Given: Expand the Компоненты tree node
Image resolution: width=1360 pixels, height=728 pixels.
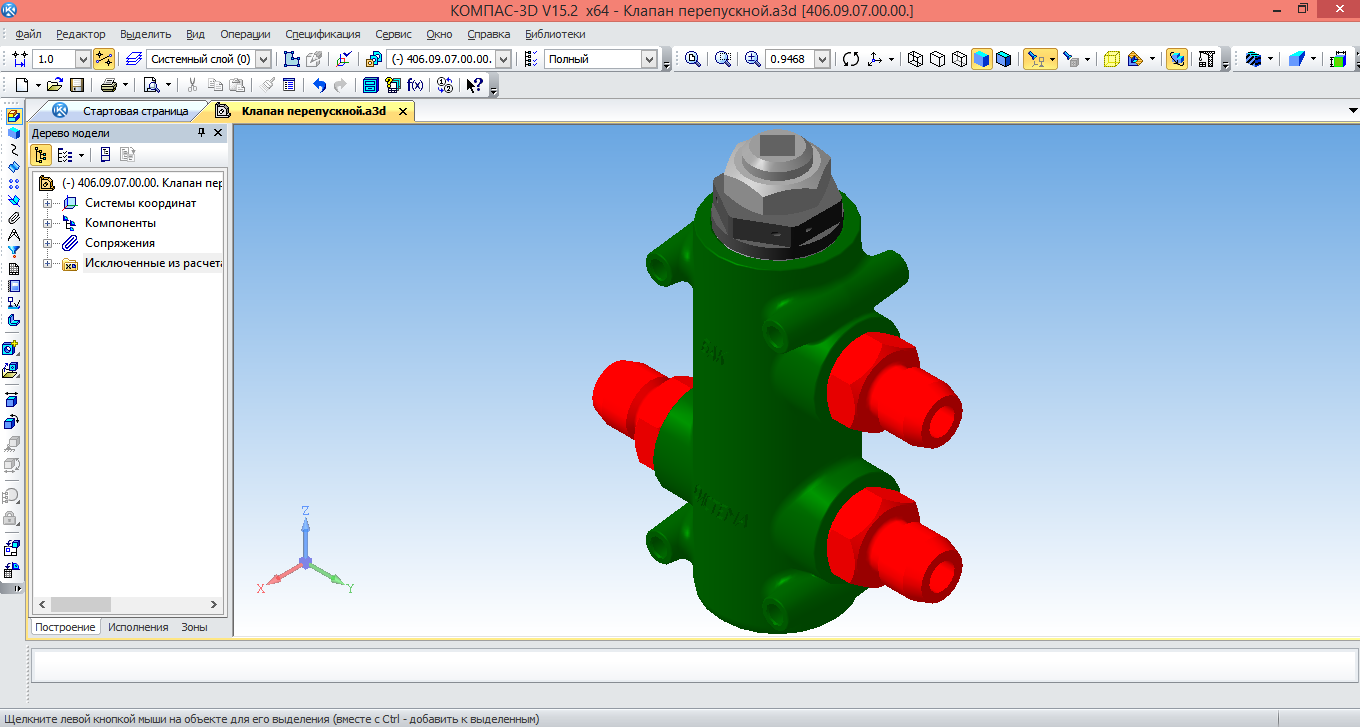Looking at the screenshot, I should (x=47, y=223).
